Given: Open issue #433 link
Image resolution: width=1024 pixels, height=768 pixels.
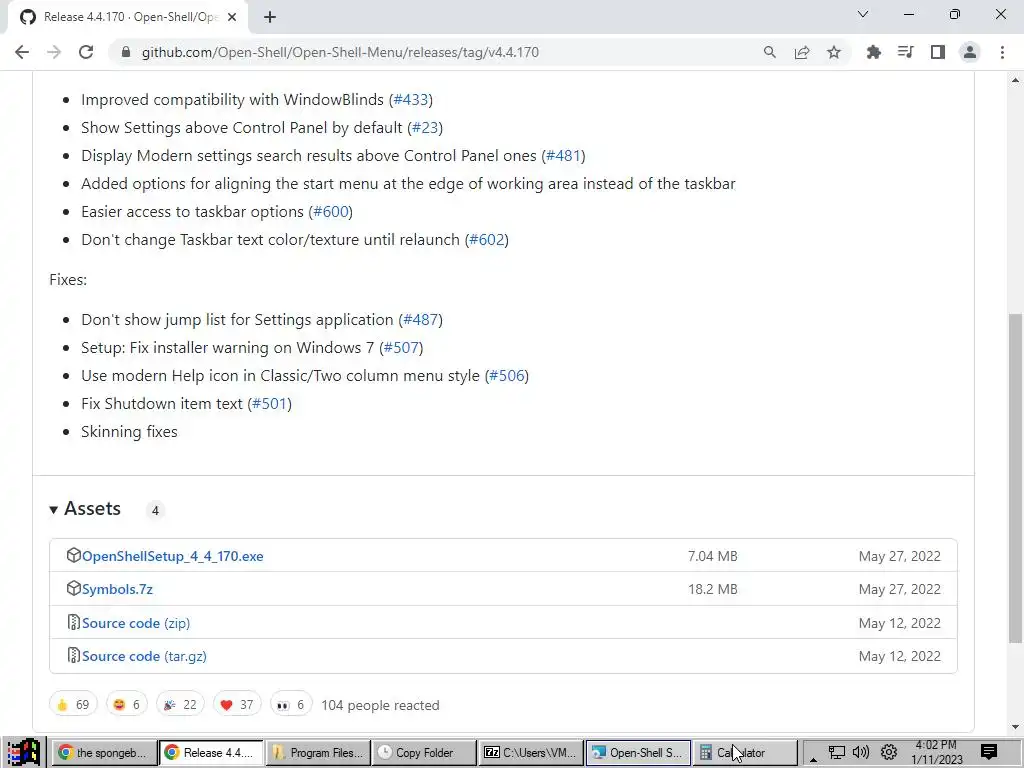Looking at the screenshot, I should click(x=411, y=100).
